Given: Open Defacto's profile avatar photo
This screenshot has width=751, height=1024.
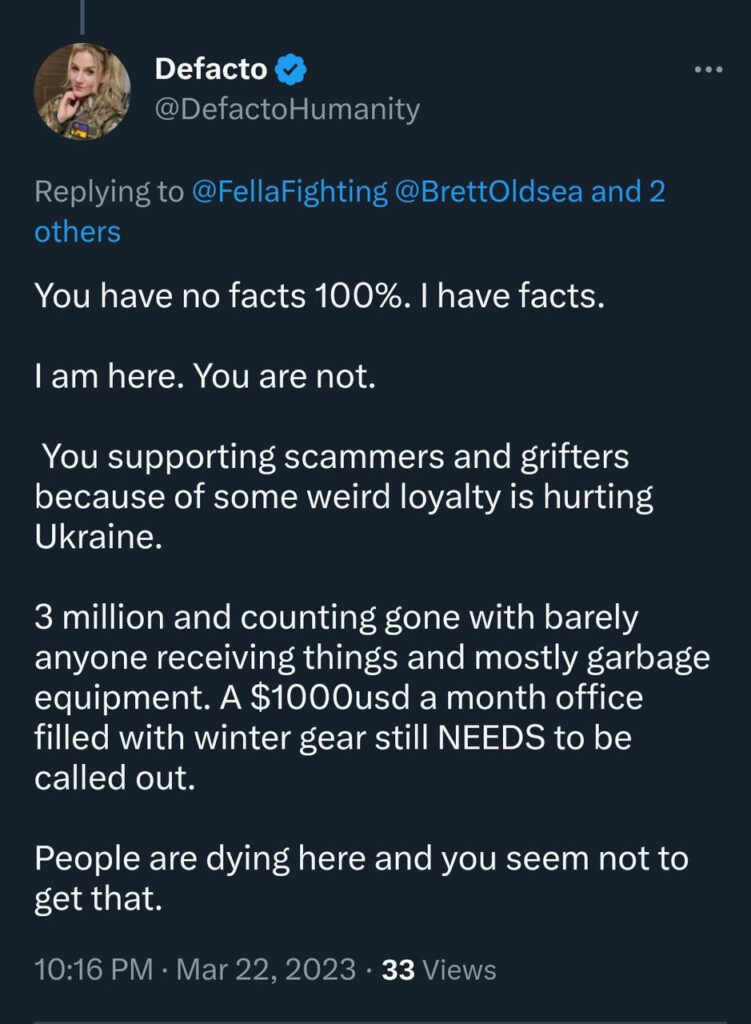Looking at the screenshot, I should click(x=83, y=91).
